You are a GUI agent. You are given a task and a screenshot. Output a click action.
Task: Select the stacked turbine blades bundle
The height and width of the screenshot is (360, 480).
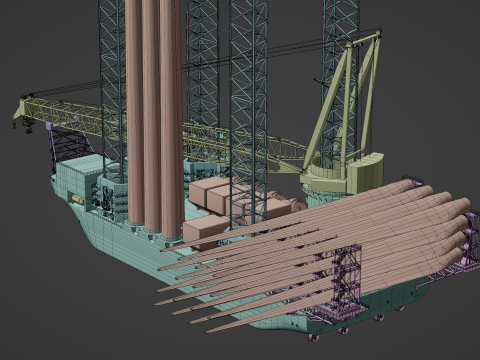coord(313,257)
